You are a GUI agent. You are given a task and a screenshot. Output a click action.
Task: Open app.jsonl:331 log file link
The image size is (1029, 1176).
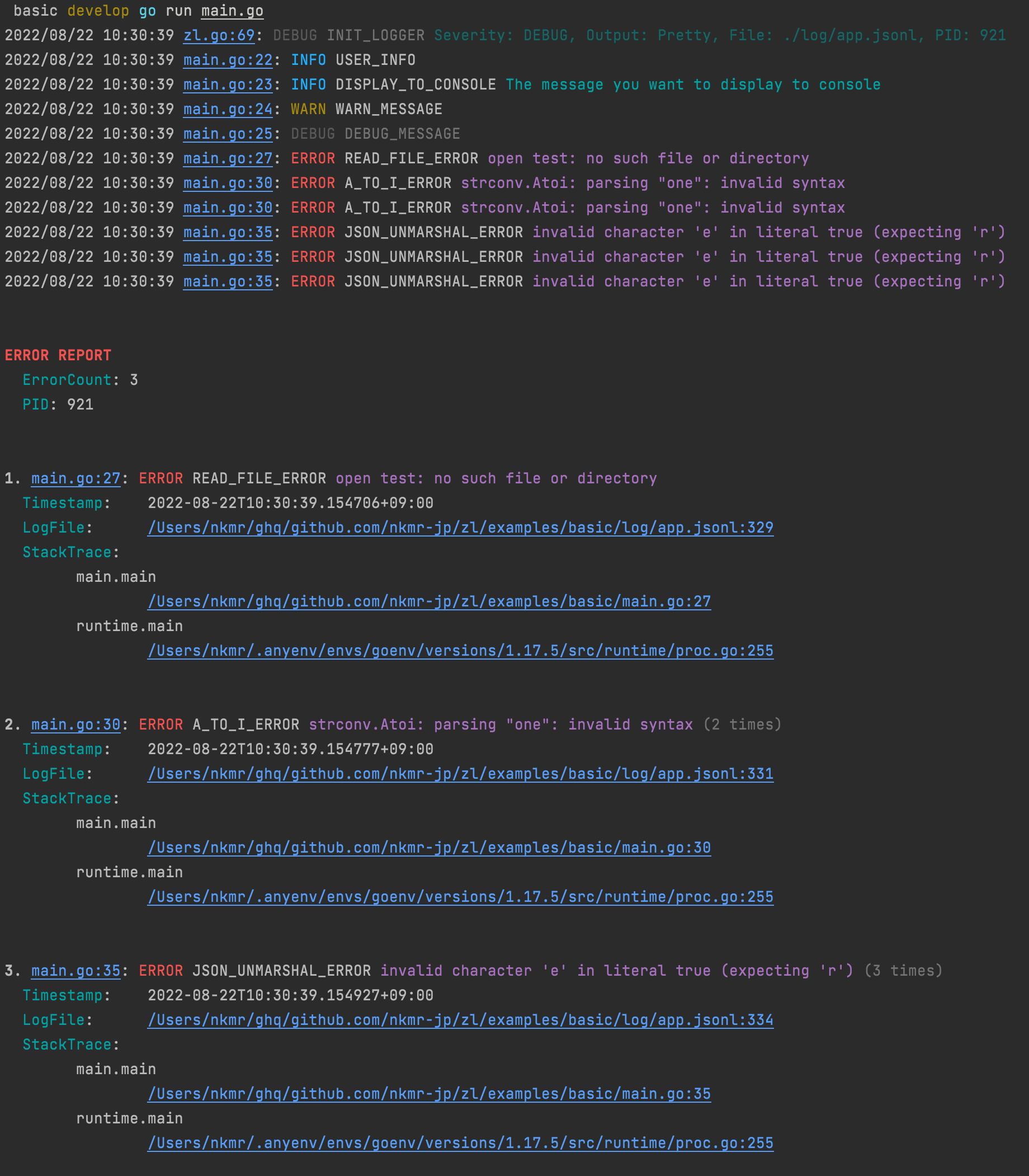pos(460,774)
